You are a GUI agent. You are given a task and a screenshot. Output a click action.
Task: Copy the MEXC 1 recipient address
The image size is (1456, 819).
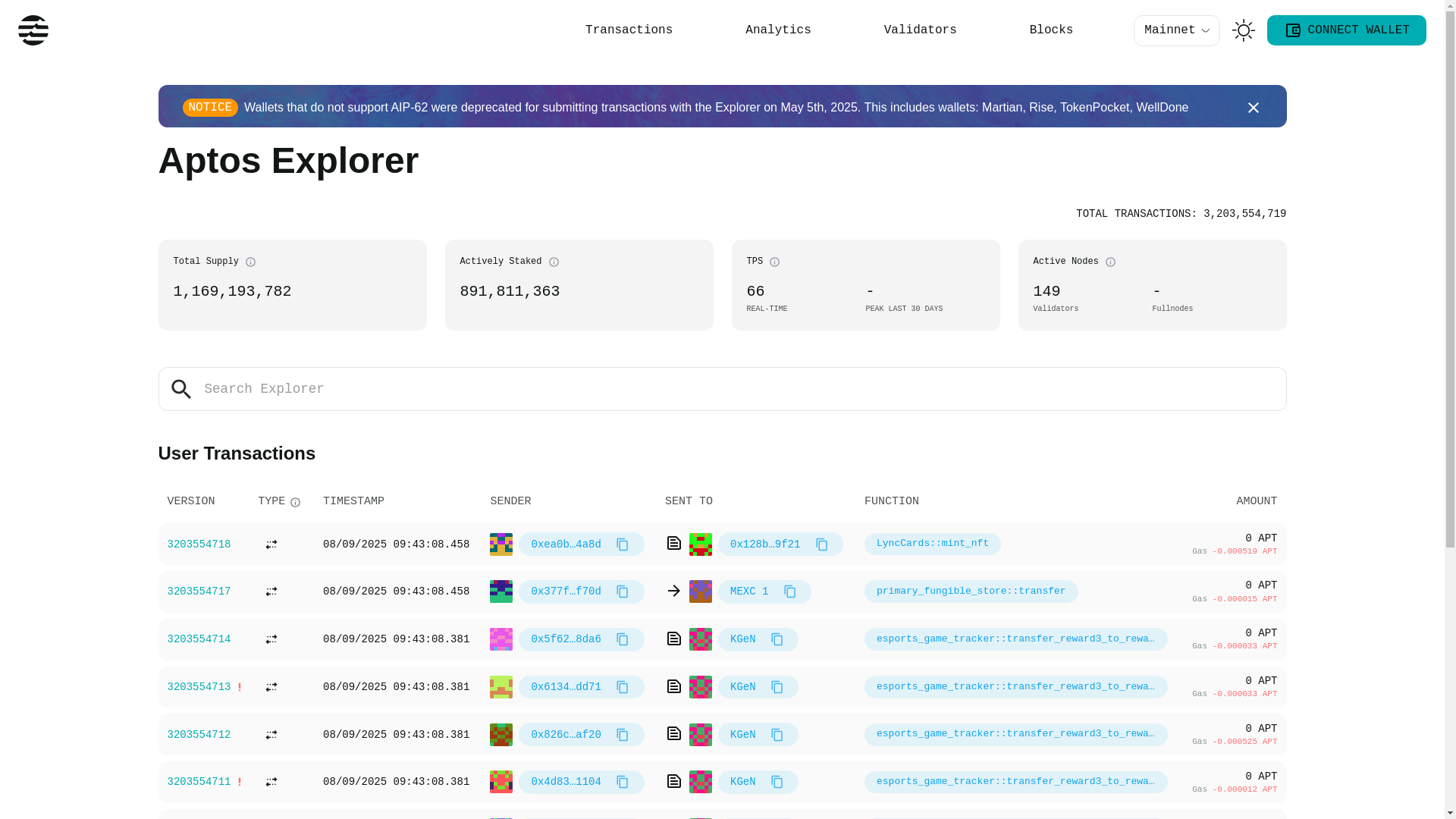click(790, 591)
